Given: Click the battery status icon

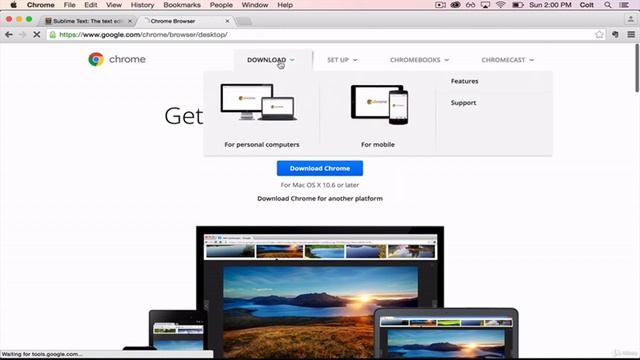Looking at the screenshot, I should click(518, 5).
